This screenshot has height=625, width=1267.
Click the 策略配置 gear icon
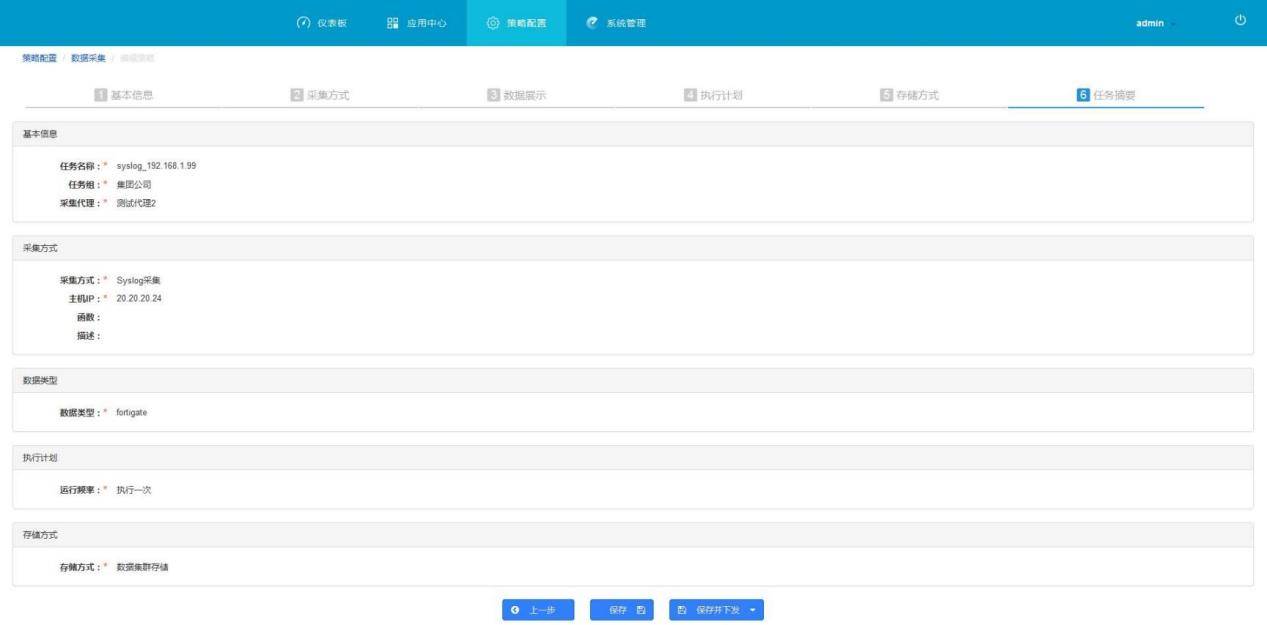click(x=492, y=23)
